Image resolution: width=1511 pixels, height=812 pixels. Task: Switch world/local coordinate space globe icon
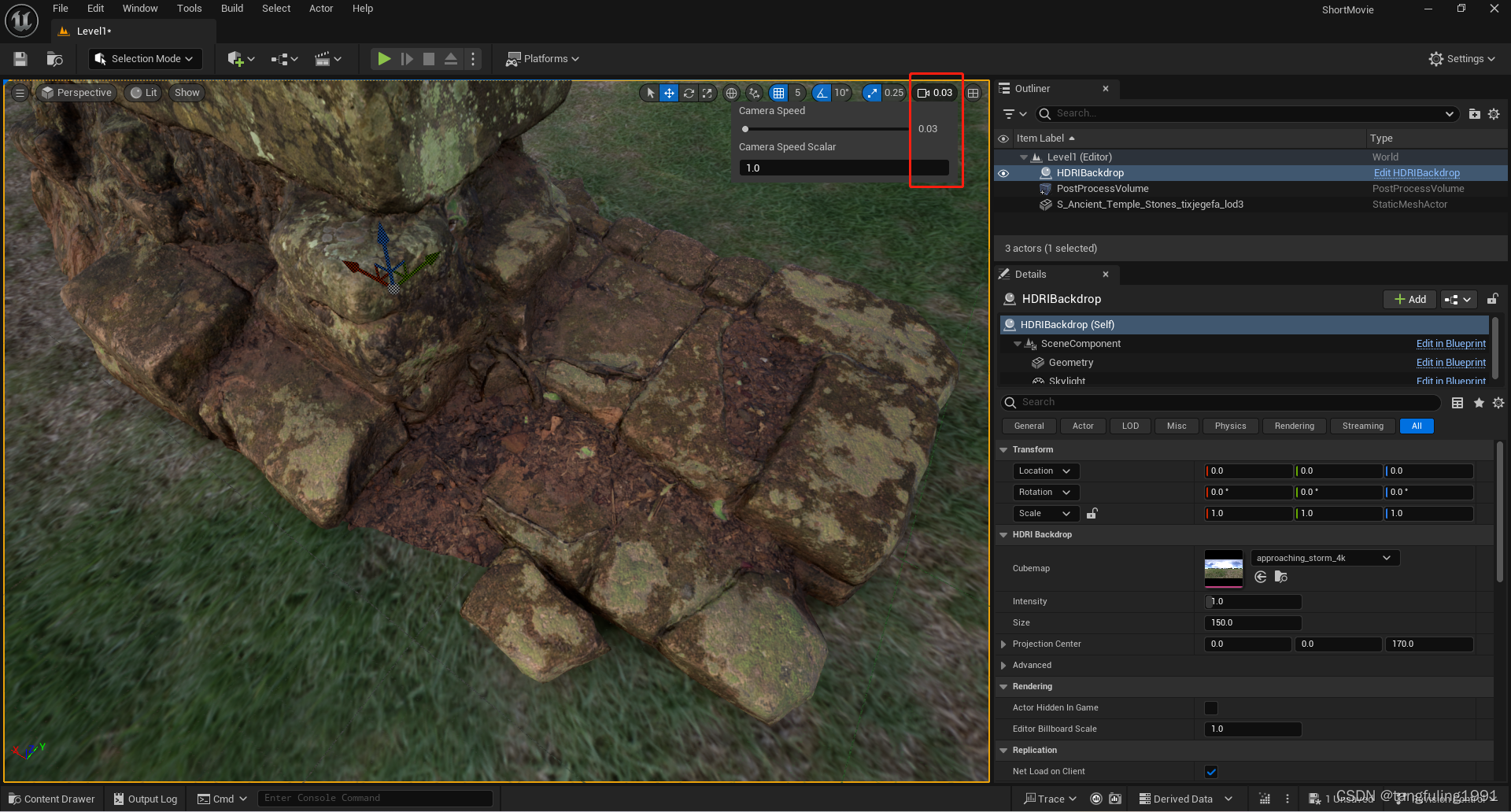tap(731, 93)
